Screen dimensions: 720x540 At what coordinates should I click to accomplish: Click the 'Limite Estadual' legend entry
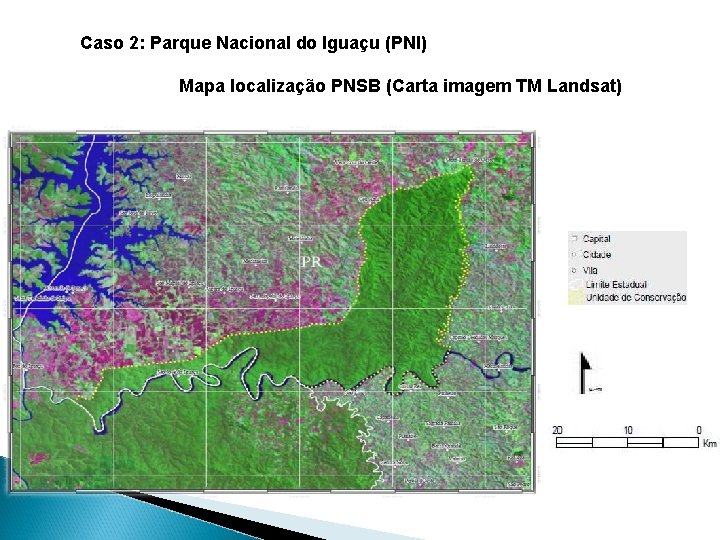tap(616, 285)
